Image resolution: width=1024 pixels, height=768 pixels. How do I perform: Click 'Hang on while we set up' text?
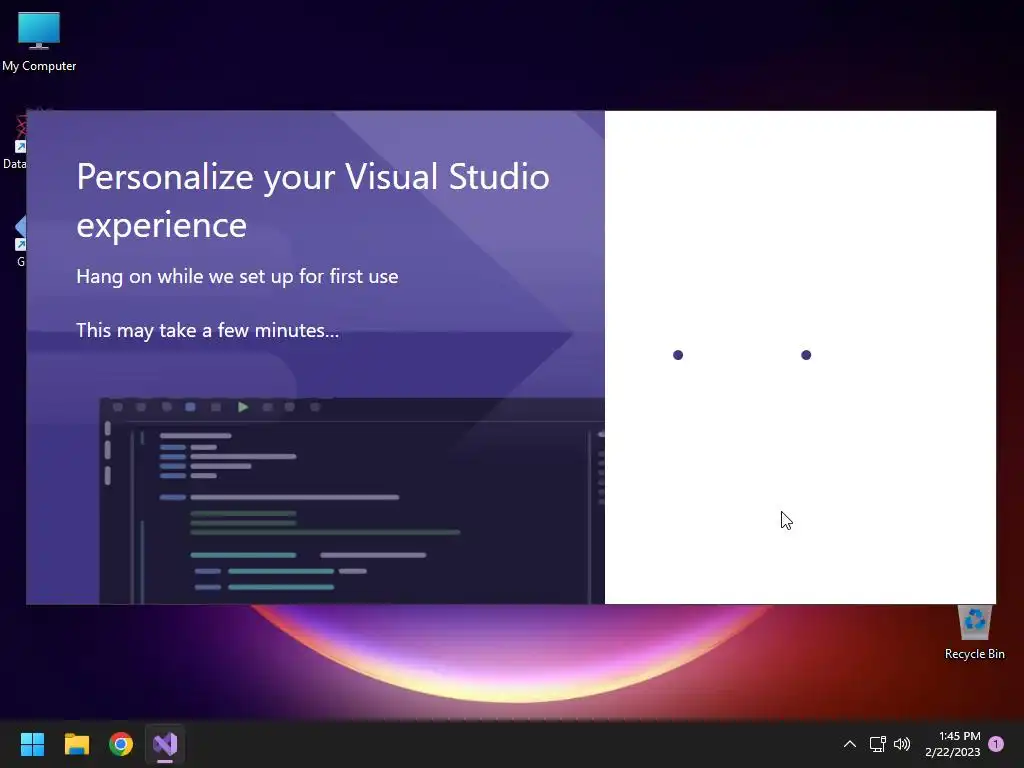point(237,276)
